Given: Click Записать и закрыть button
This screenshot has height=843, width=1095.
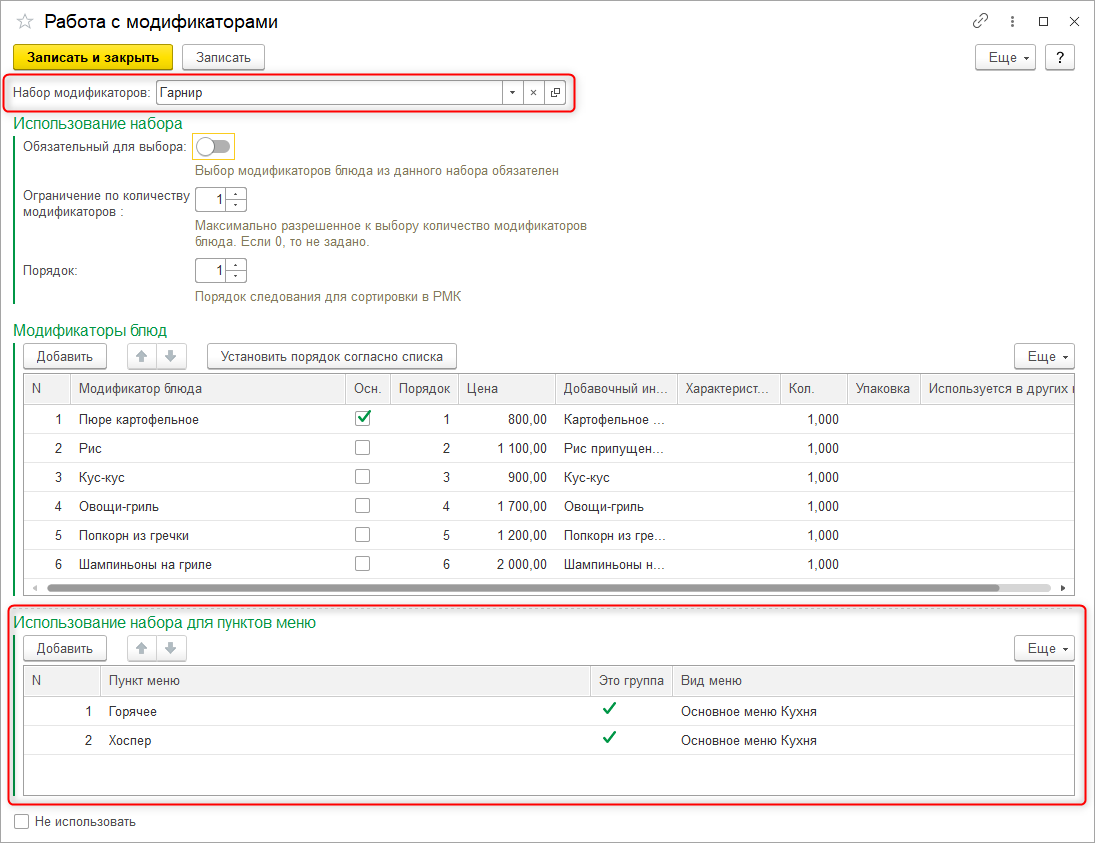Looking at the screenshot, I should pyautogui.click(x=92, y=58).
